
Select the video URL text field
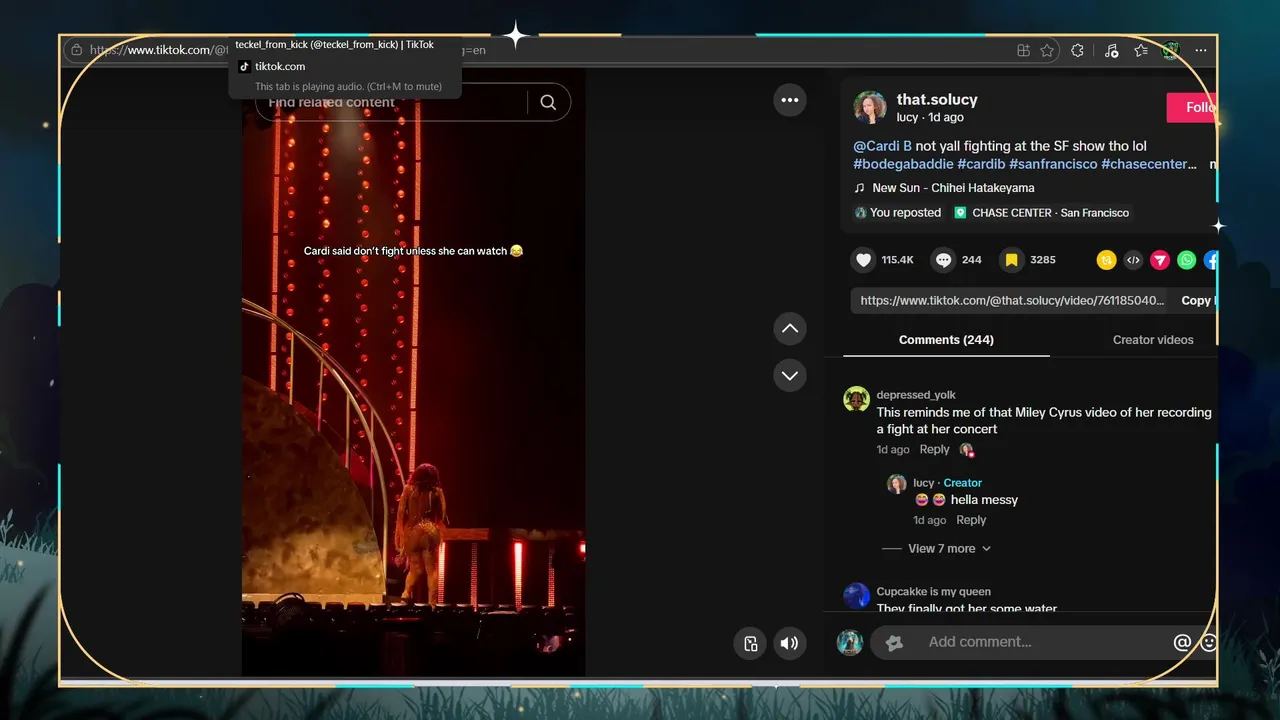[x=1012, y=301]
